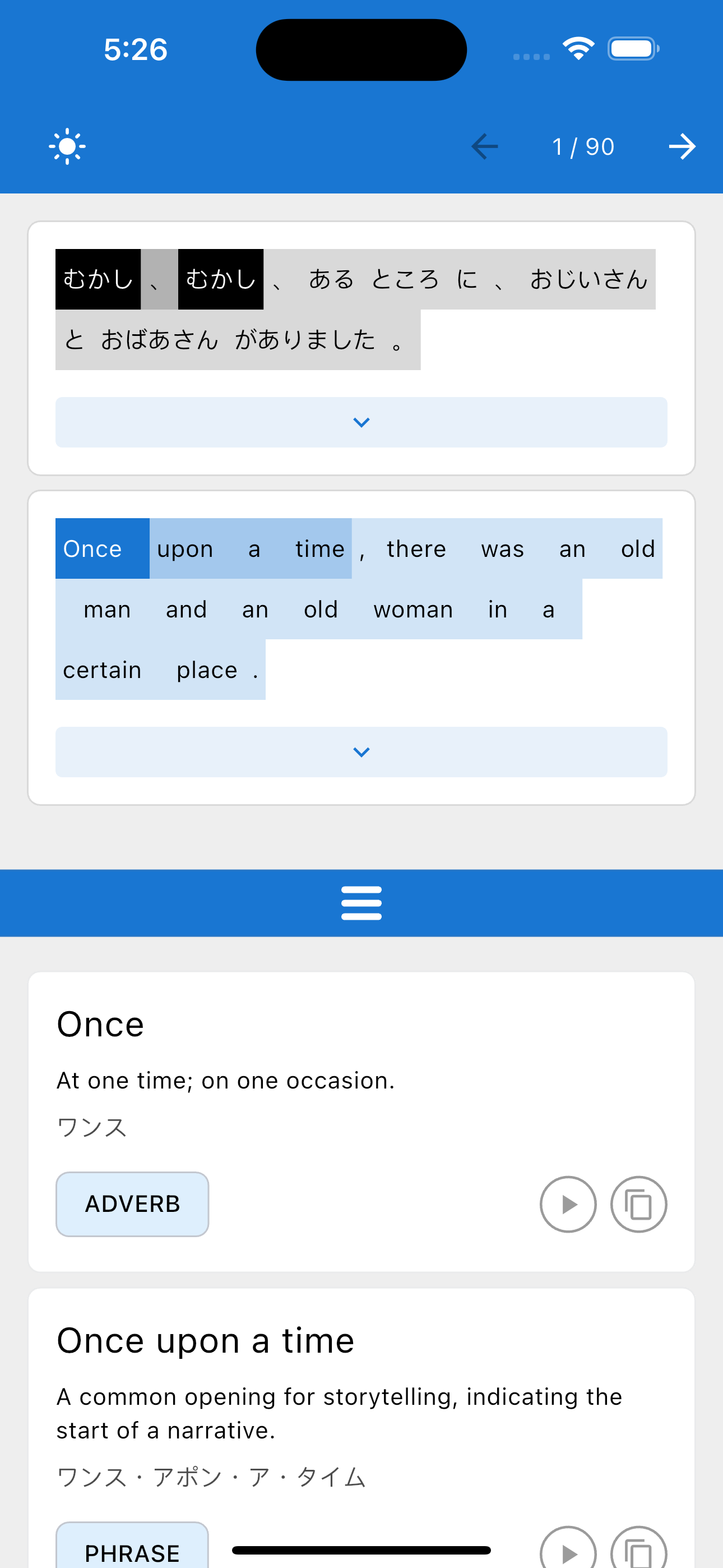Select the ADVERB tag

click(x=132, y=1204)
